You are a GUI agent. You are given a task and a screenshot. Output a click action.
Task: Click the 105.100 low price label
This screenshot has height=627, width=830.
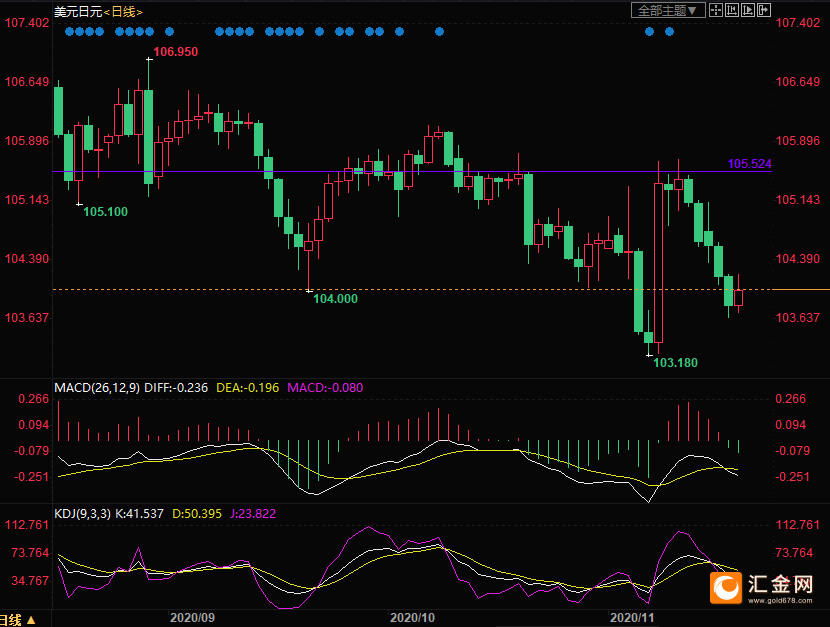point(105,212)
